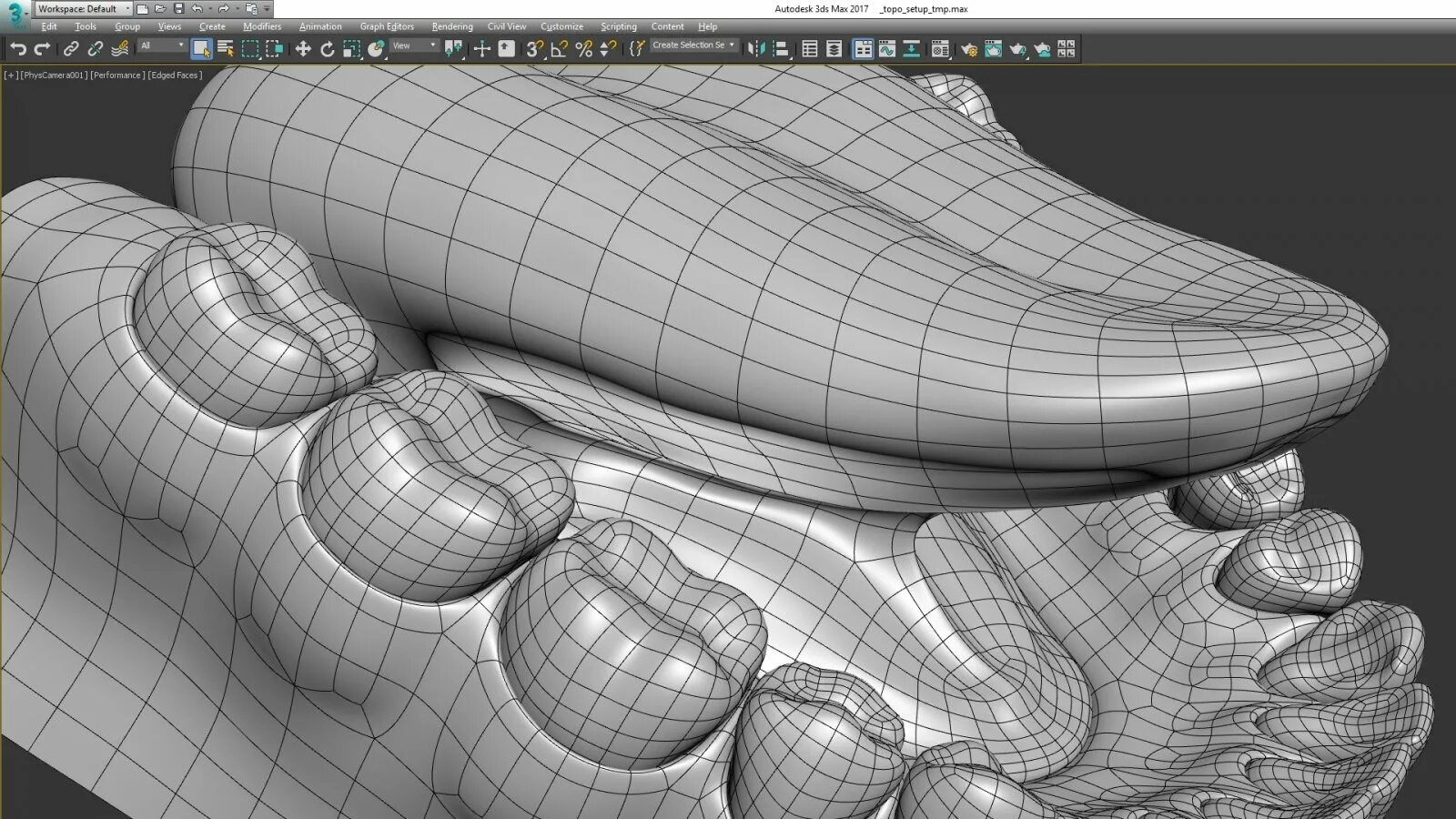Click the Select by Name list icon
The width and height of the screenshot is (1456, 819).
point(226,49)
